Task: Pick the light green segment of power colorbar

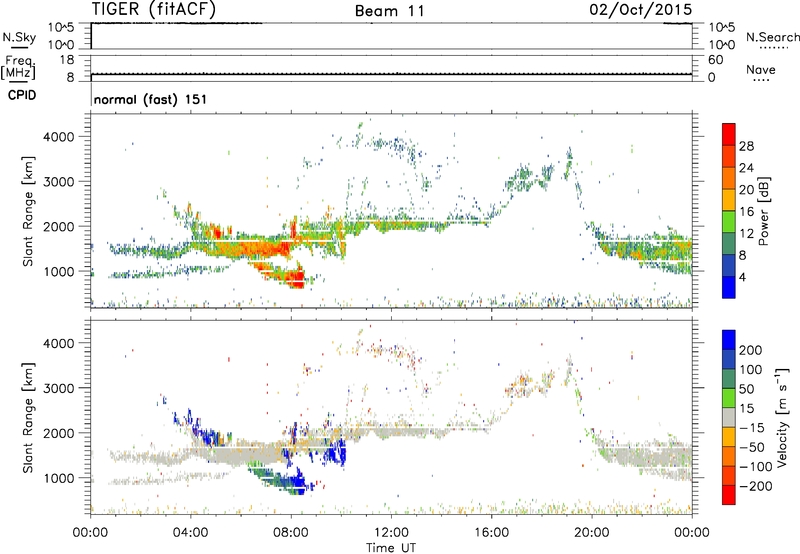Action: coord(729,221)
